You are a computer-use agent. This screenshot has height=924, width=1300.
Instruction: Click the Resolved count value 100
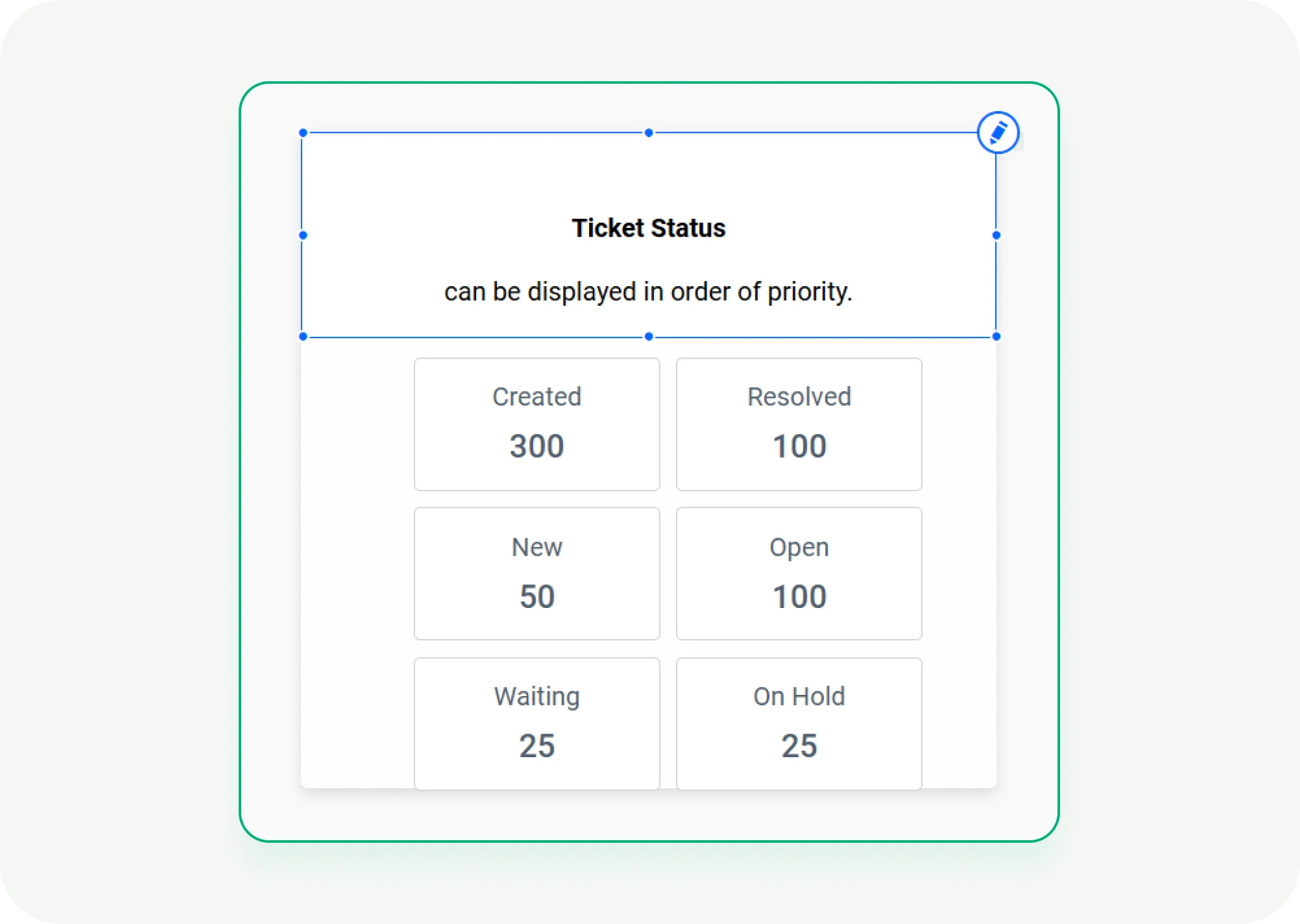799,447
